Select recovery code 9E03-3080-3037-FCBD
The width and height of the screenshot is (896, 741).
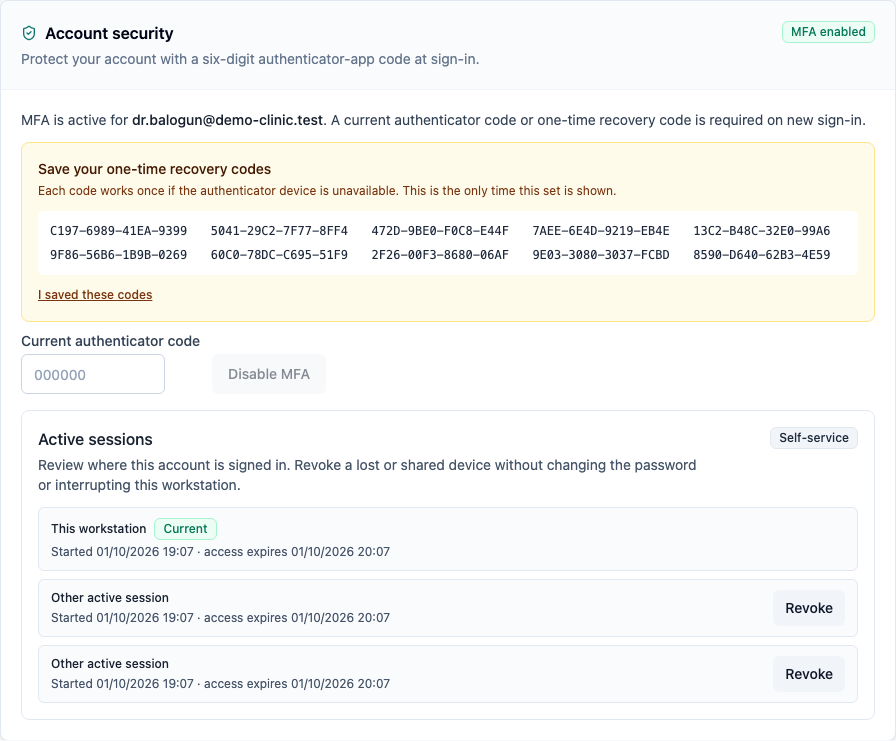(x=601, y=255)
